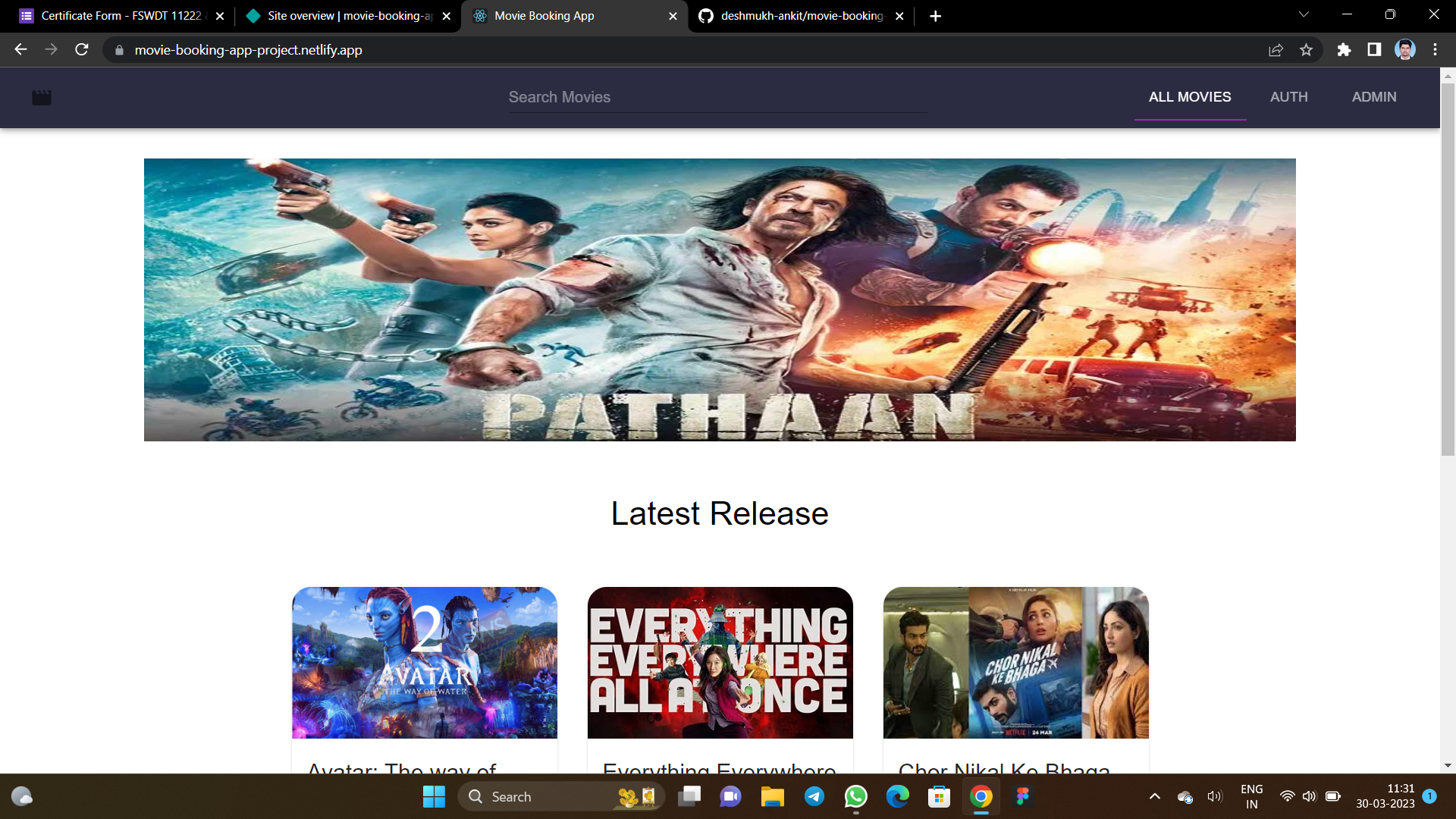
Task: Open the Chrome three-dot menu
Action: click(x=1436, y=50)
